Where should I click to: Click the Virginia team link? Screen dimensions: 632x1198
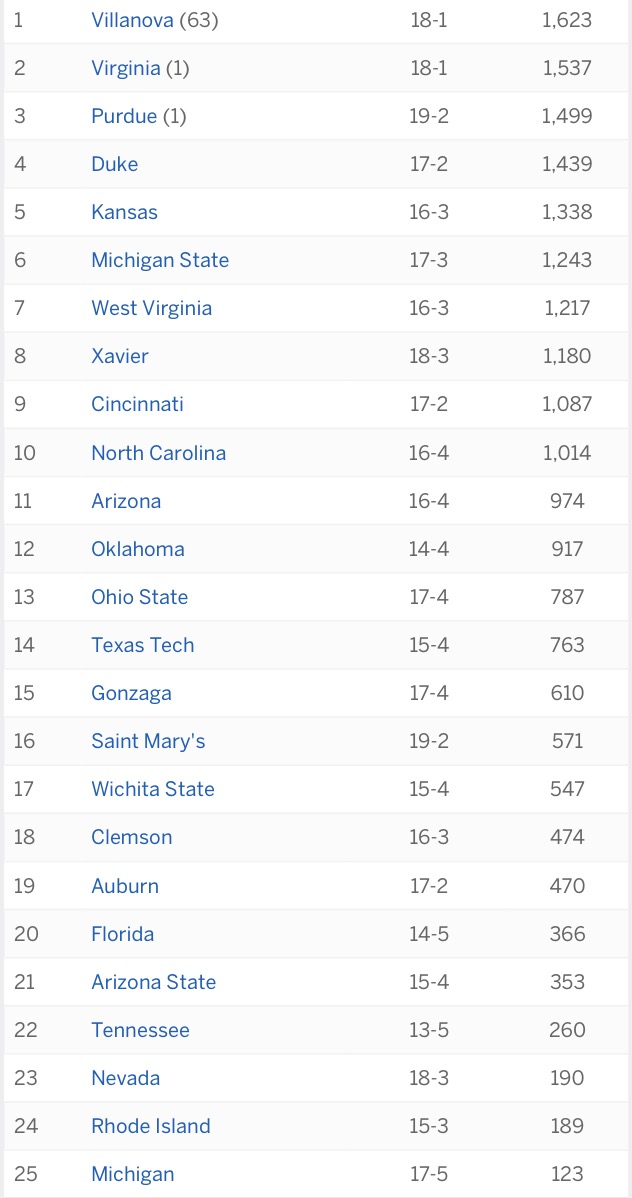coord(126,68)
